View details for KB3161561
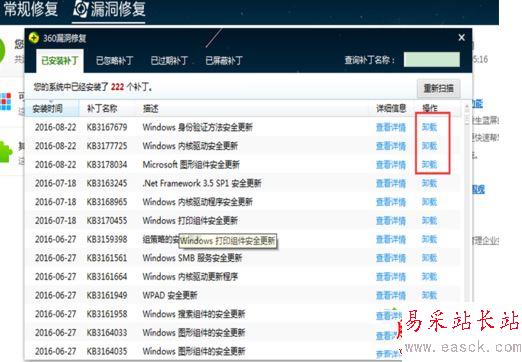522x362 pixels. click(391, 258)
